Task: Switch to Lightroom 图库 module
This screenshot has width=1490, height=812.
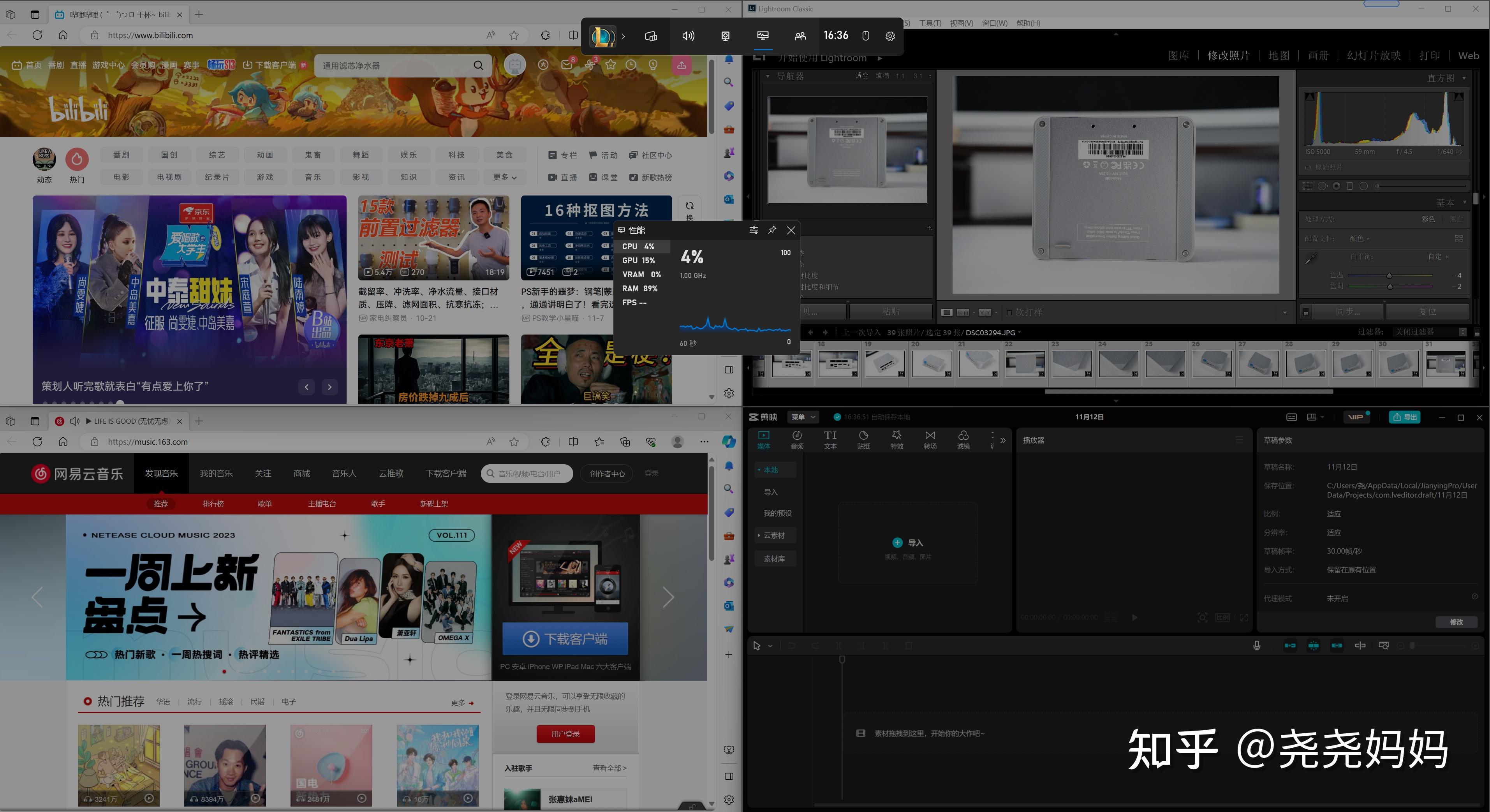Action: point(1178,56)
